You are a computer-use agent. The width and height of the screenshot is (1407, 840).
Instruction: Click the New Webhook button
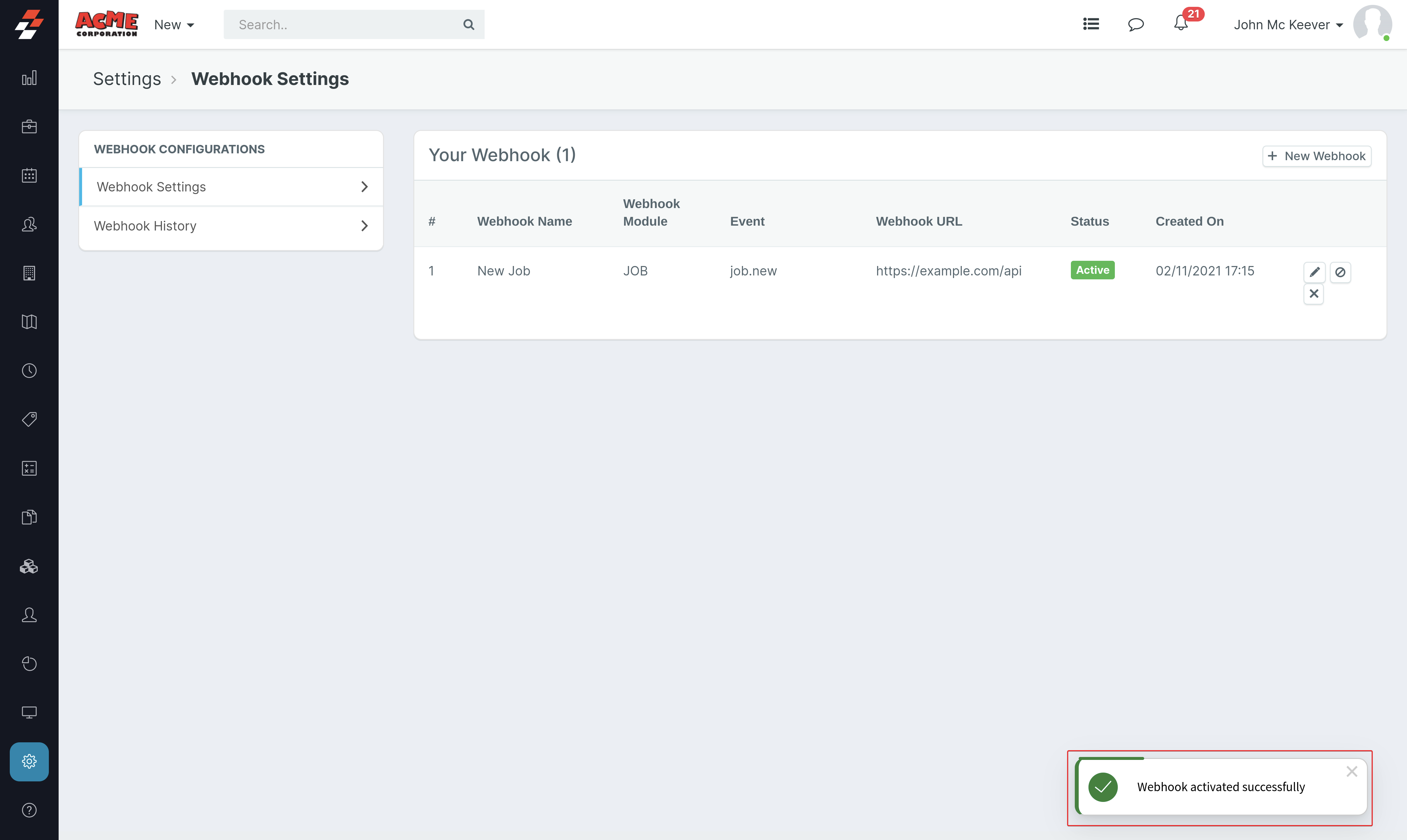[x=1316, y=156]
